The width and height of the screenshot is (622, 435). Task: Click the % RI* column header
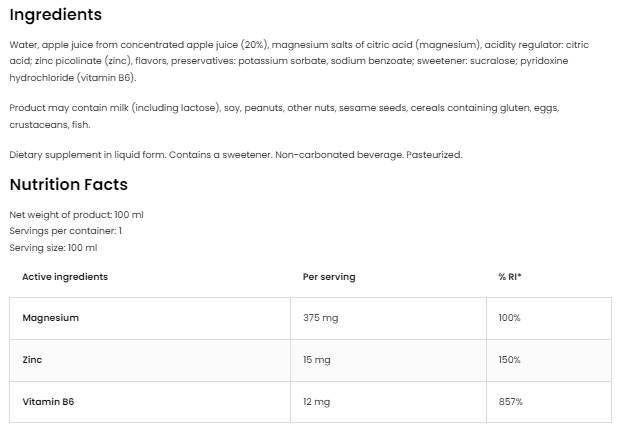(510, 277)
